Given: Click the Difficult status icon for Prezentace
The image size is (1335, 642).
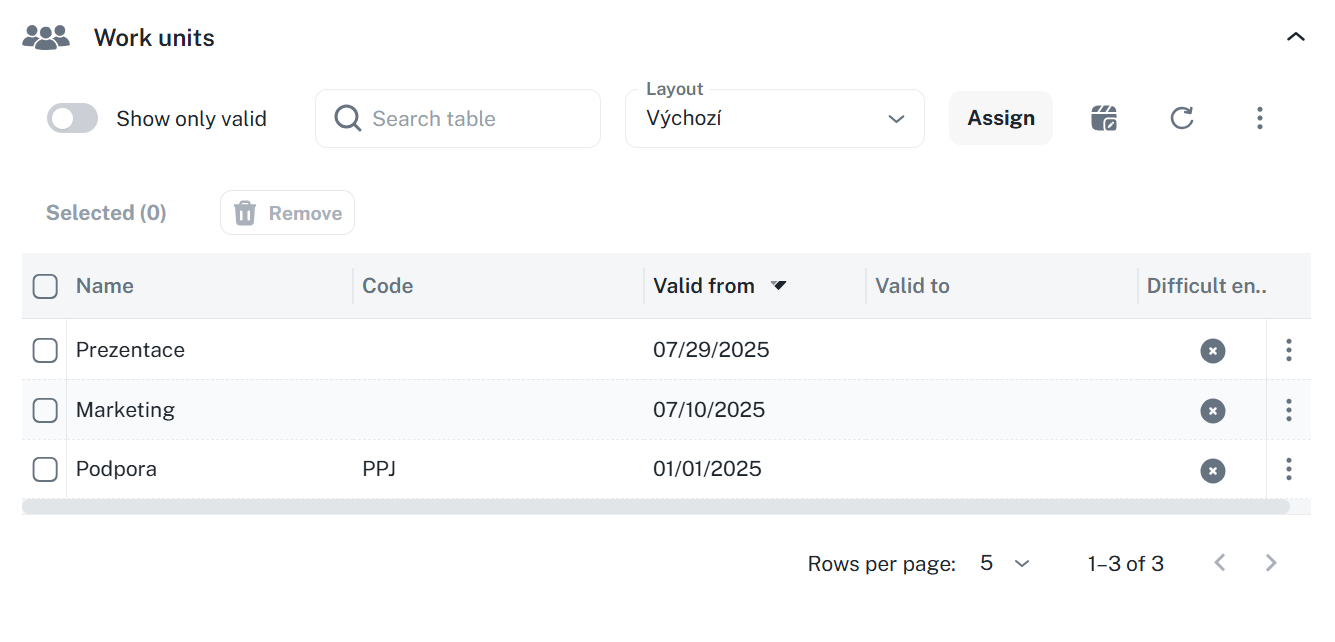Looking at the screenshot, I should [1212, 351].
